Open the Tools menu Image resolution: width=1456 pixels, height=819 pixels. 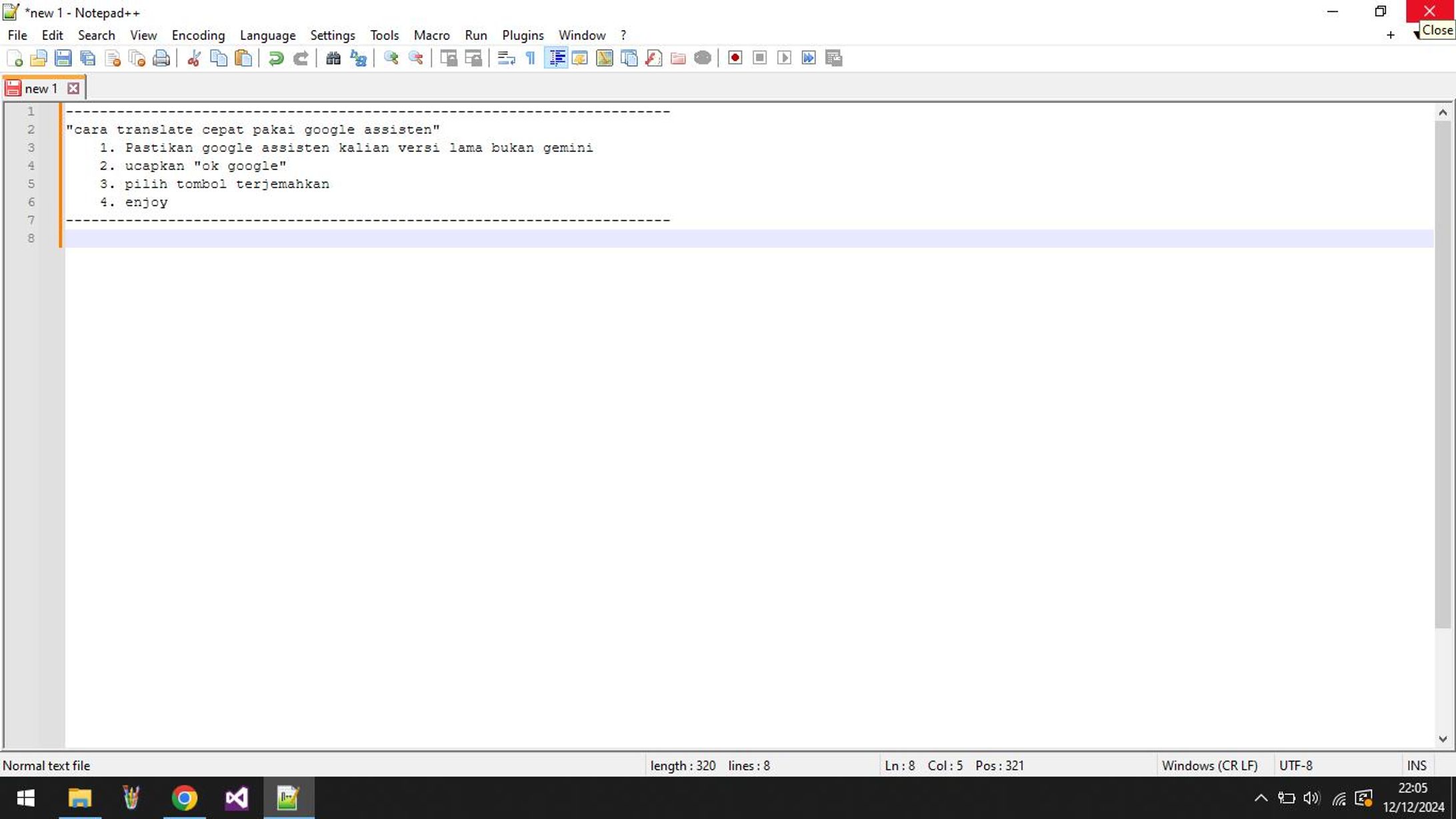click(x=385, y=35)
